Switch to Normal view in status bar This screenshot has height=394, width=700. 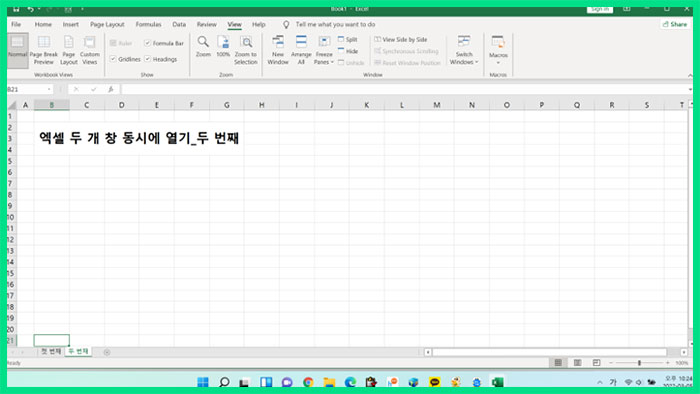[558, 363]
